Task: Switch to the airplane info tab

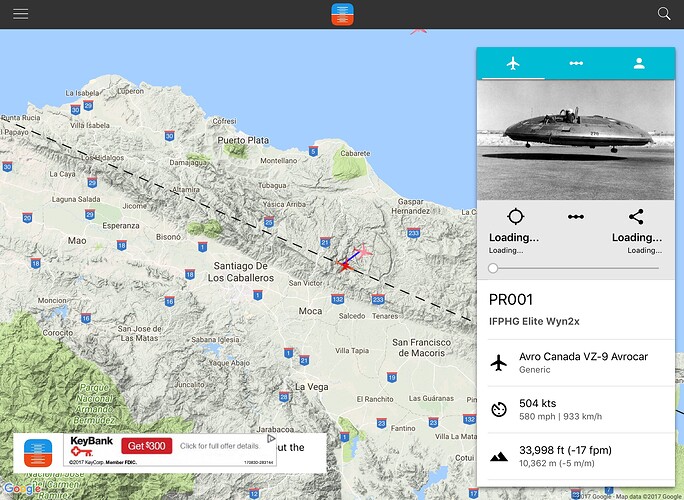Action: point(513,63)
